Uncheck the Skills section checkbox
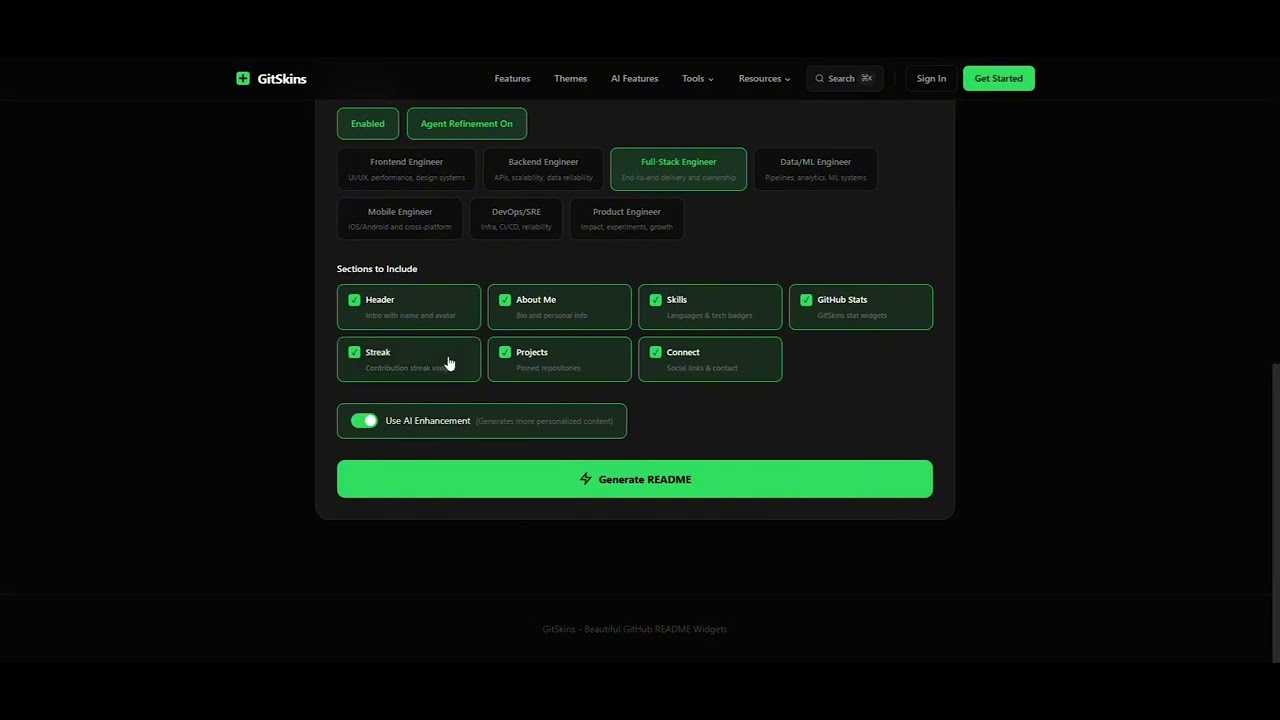 coord(656,300)
